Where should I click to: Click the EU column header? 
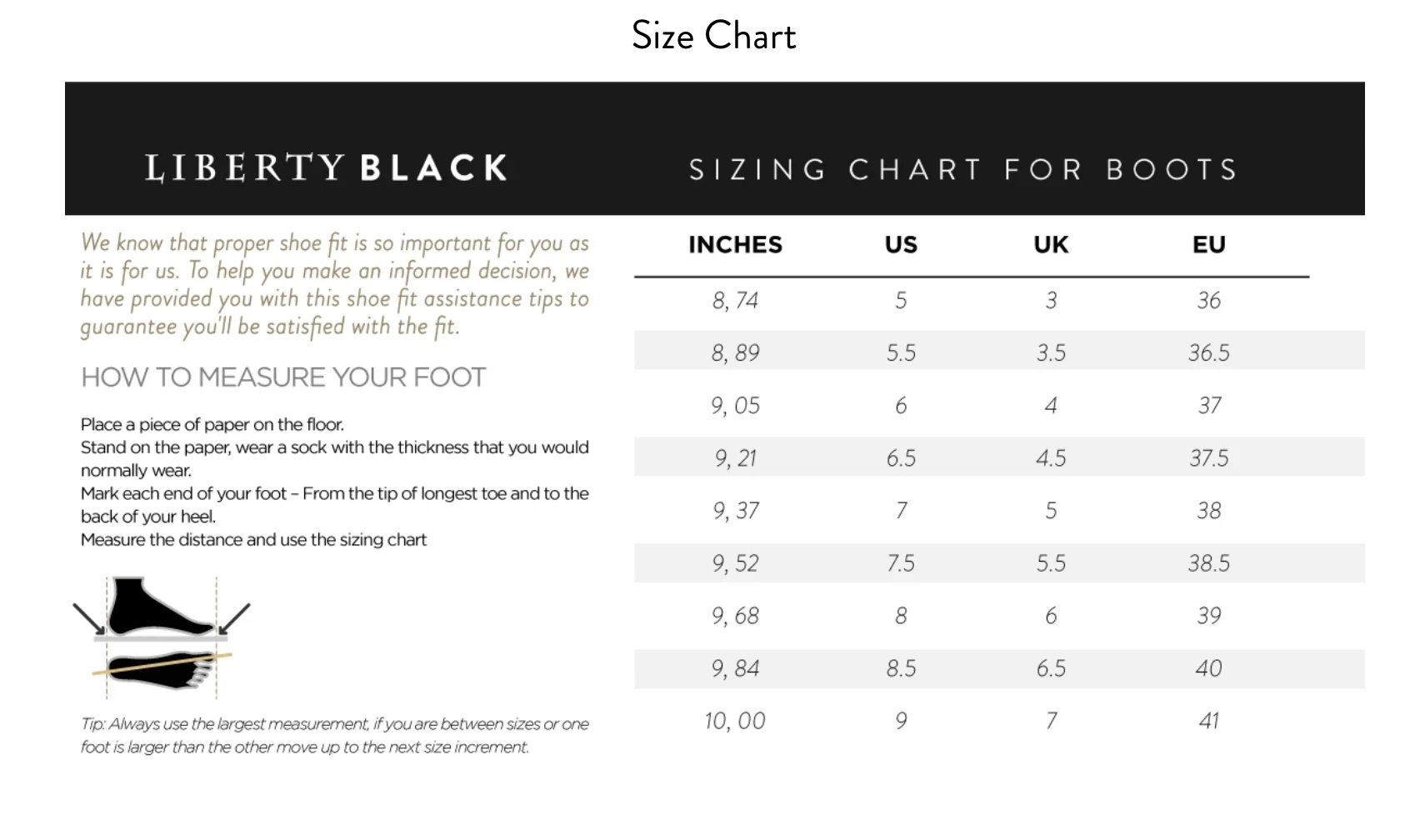tap(1208, 245)
